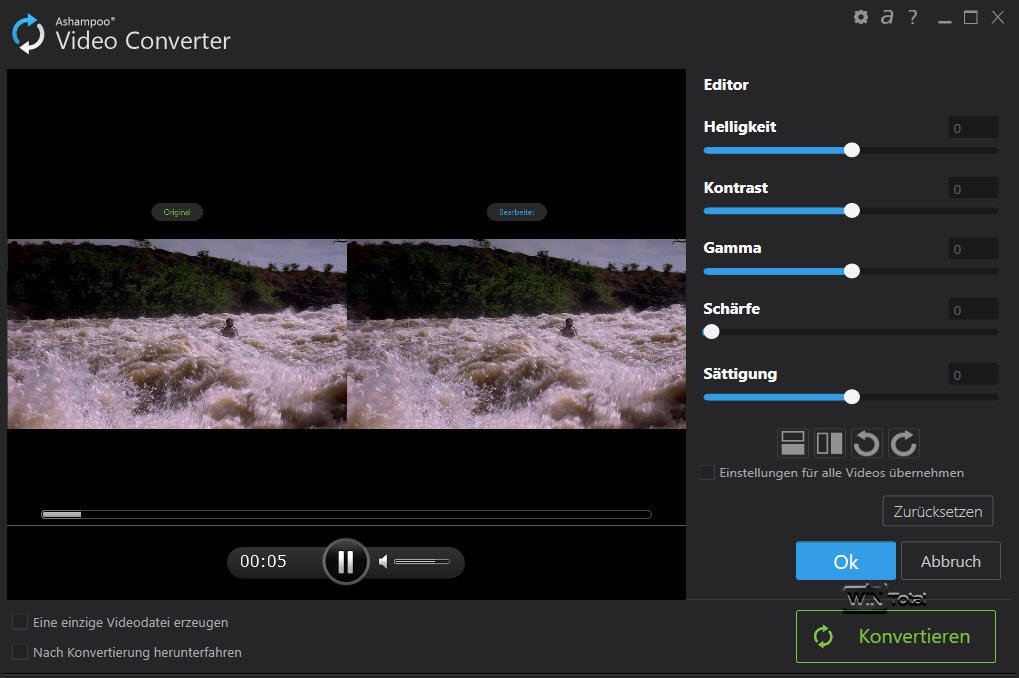
Task: Click the Ashampoo 'a' icon in title bar
Action: (x=886, y=17)
